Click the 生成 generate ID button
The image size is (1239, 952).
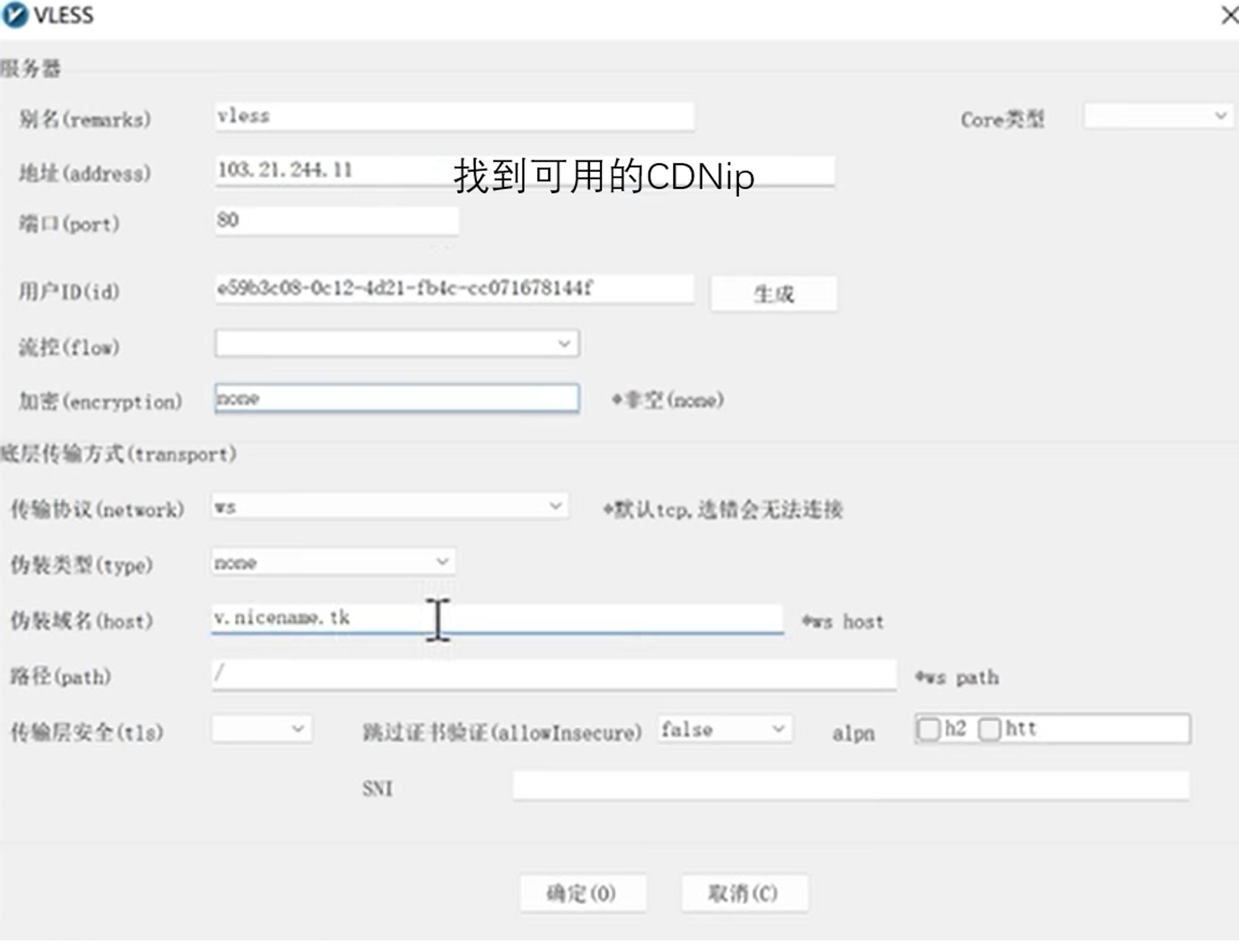773,294
